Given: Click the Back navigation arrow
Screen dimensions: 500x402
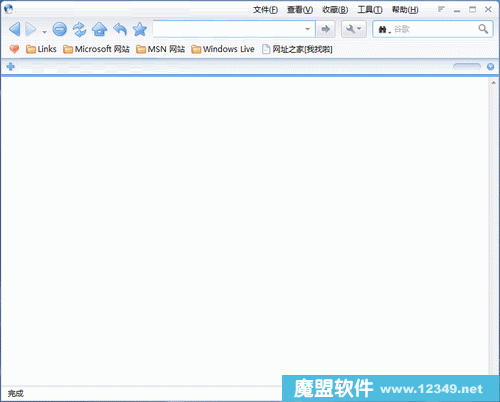Looking at the screenshot, I should coord(15,29).
